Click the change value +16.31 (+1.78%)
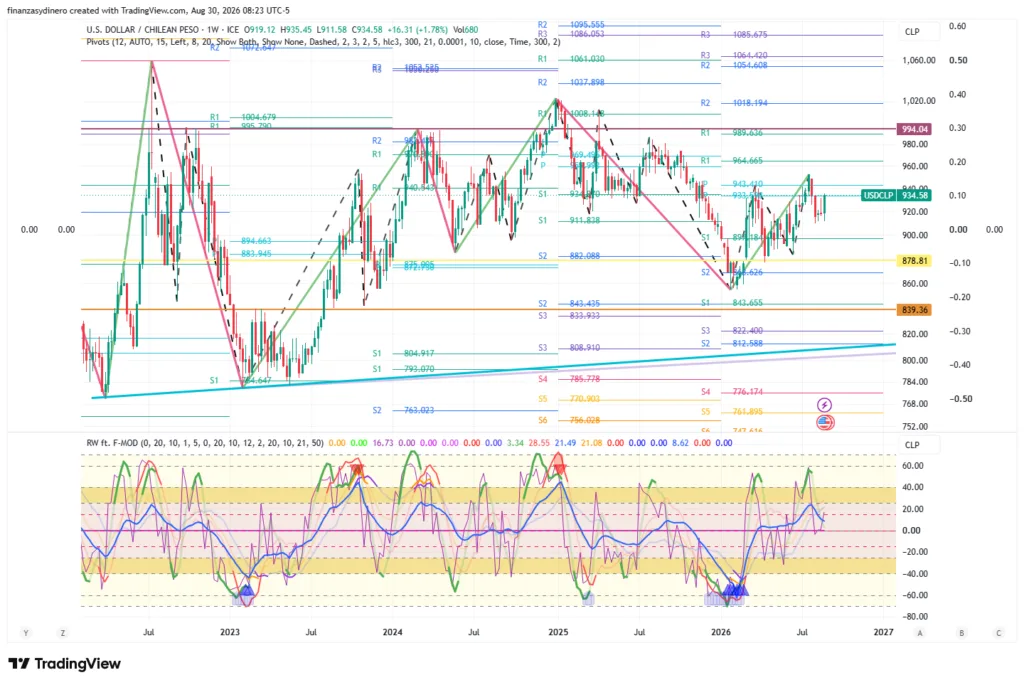Screen dimensions: 1024x685 [x=417, y=29]
